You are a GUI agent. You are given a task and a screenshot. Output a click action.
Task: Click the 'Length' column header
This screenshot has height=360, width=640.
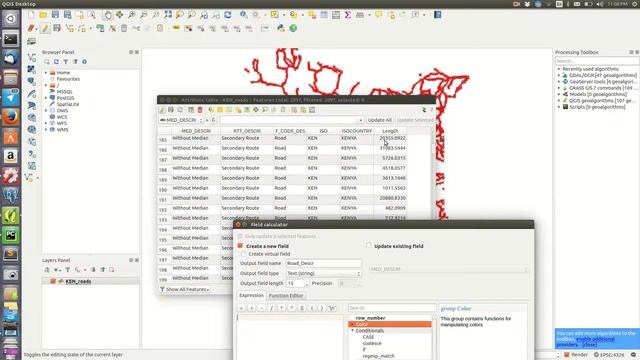(390, 131)
